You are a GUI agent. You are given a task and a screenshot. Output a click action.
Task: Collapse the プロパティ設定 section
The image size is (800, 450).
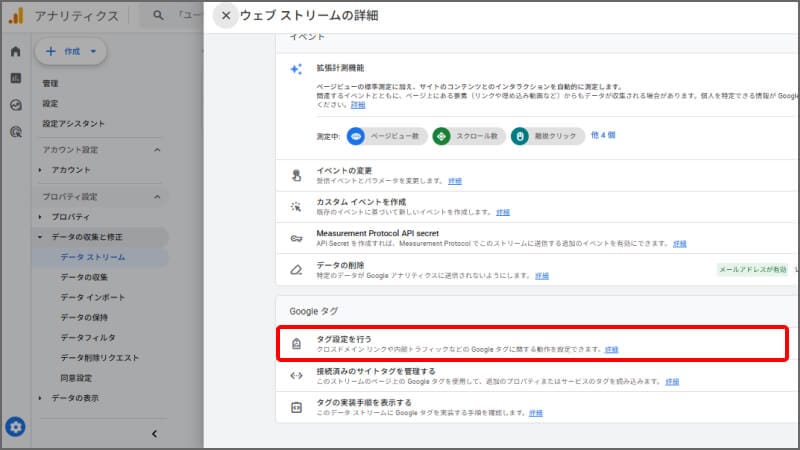click(157, 197)
